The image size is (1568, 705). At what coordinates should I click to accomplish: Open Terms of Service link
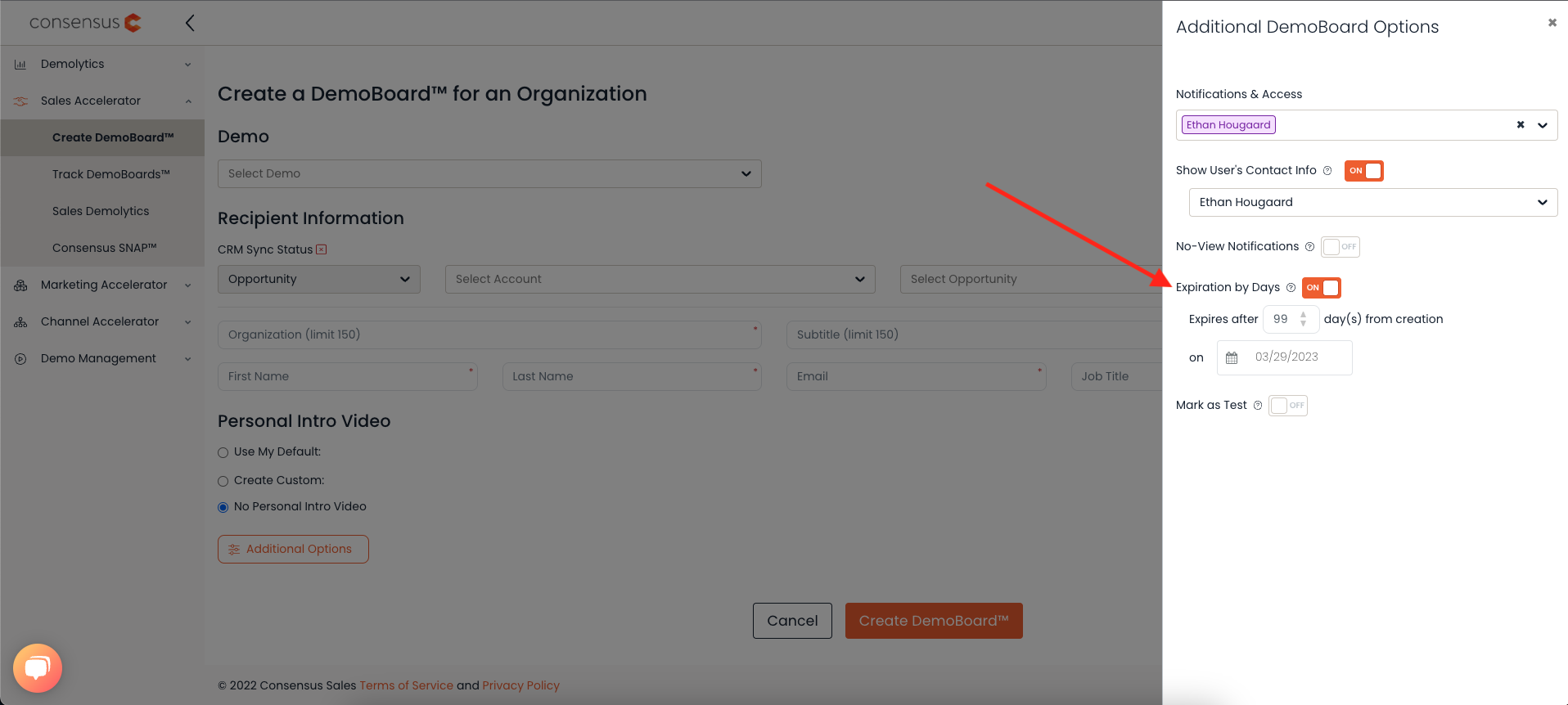click(x=406, y=685)
